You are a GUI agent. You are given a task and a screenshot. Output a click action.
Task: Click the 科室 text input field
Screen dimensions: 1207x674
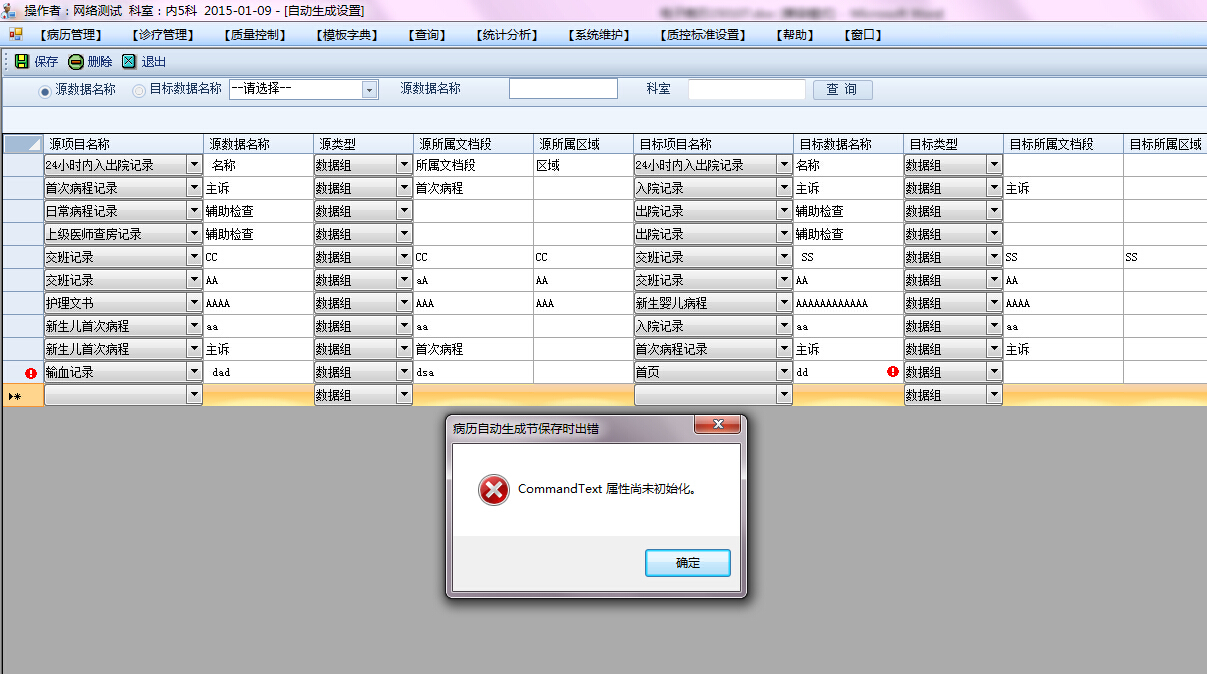coord(746,89)
